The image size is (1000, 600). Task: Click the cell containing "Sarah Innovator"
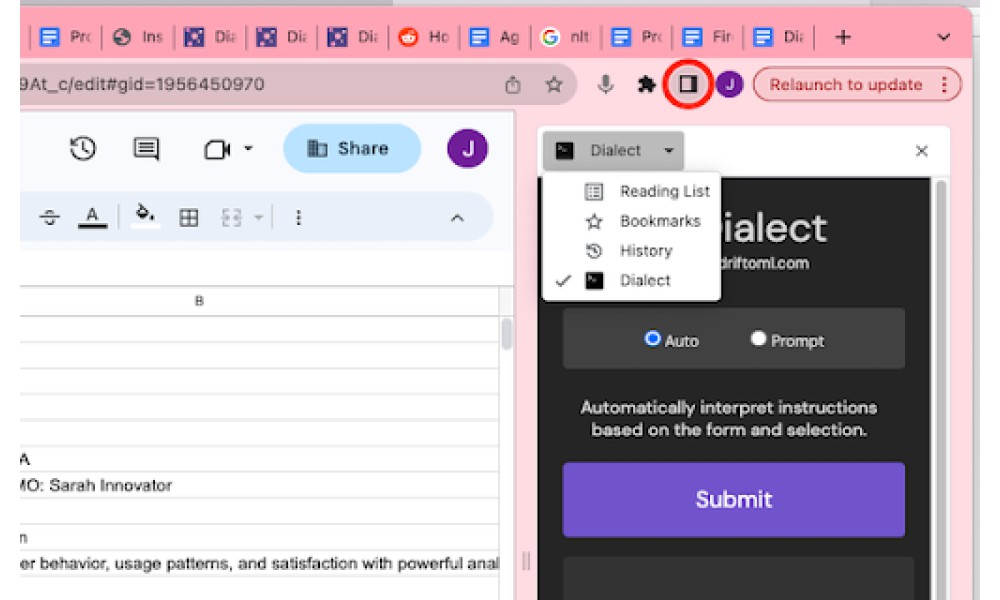(x=260, y=485)
